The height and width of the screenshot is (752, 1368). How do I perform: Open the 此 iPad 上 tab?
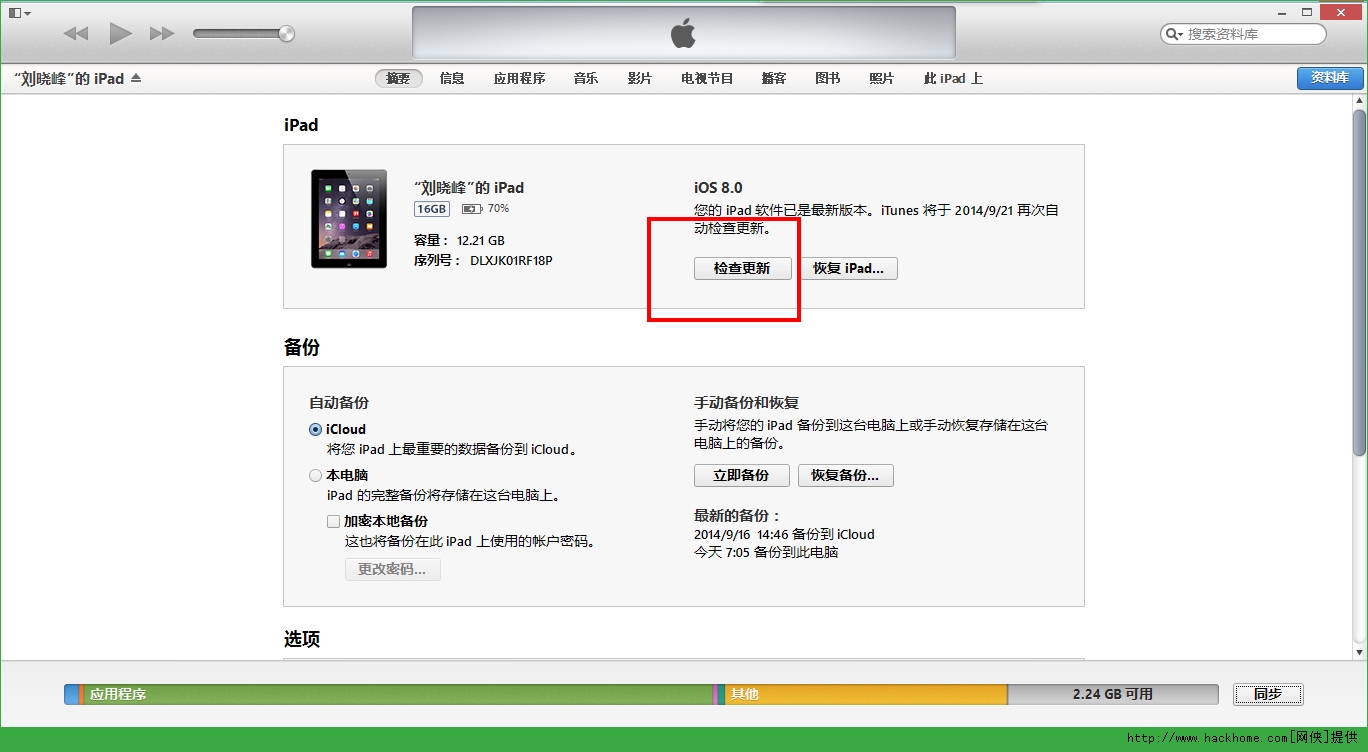[x=953, y=78]
